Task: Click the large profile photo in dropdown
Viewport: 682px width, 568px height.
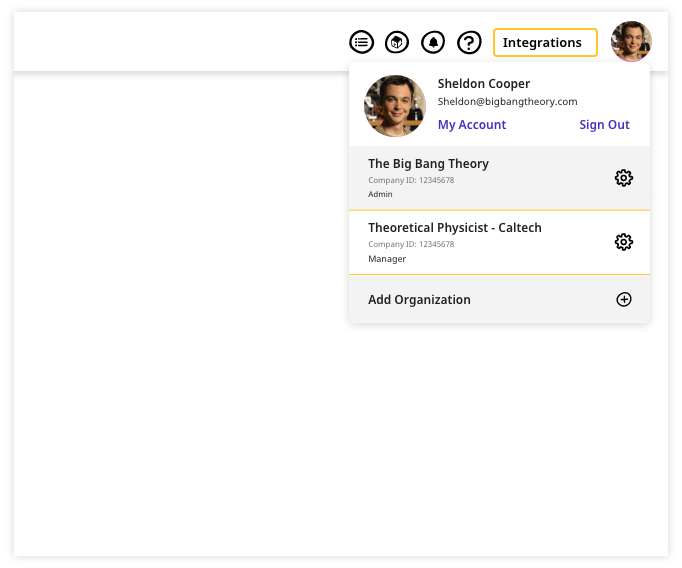Action: point(395,106)
